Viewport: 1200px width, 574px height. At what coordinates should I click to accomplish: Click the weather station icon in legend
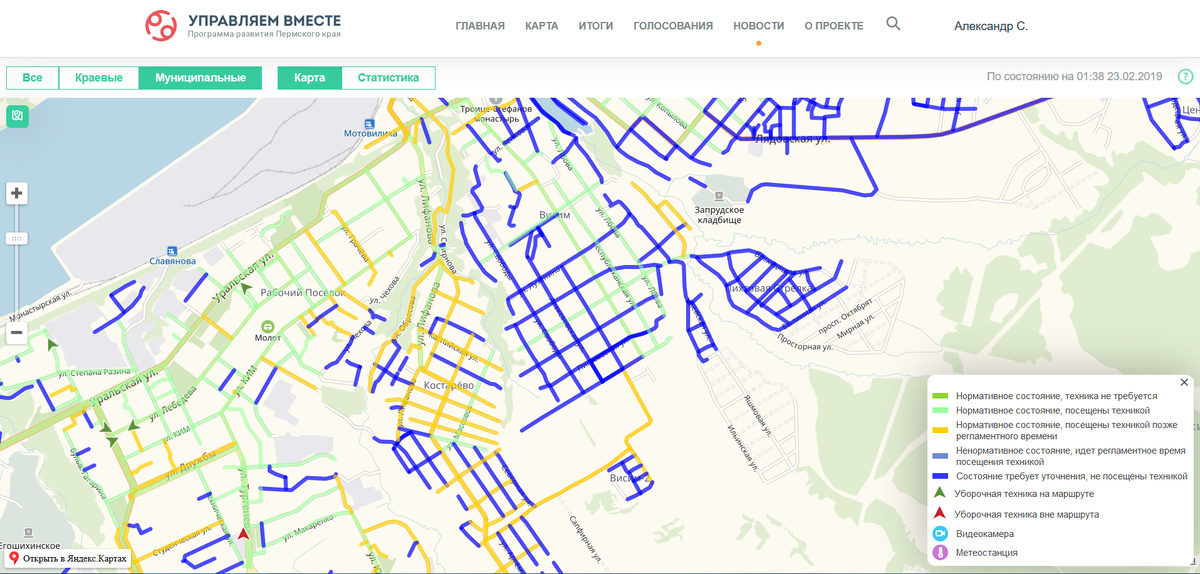pos(940,552)
